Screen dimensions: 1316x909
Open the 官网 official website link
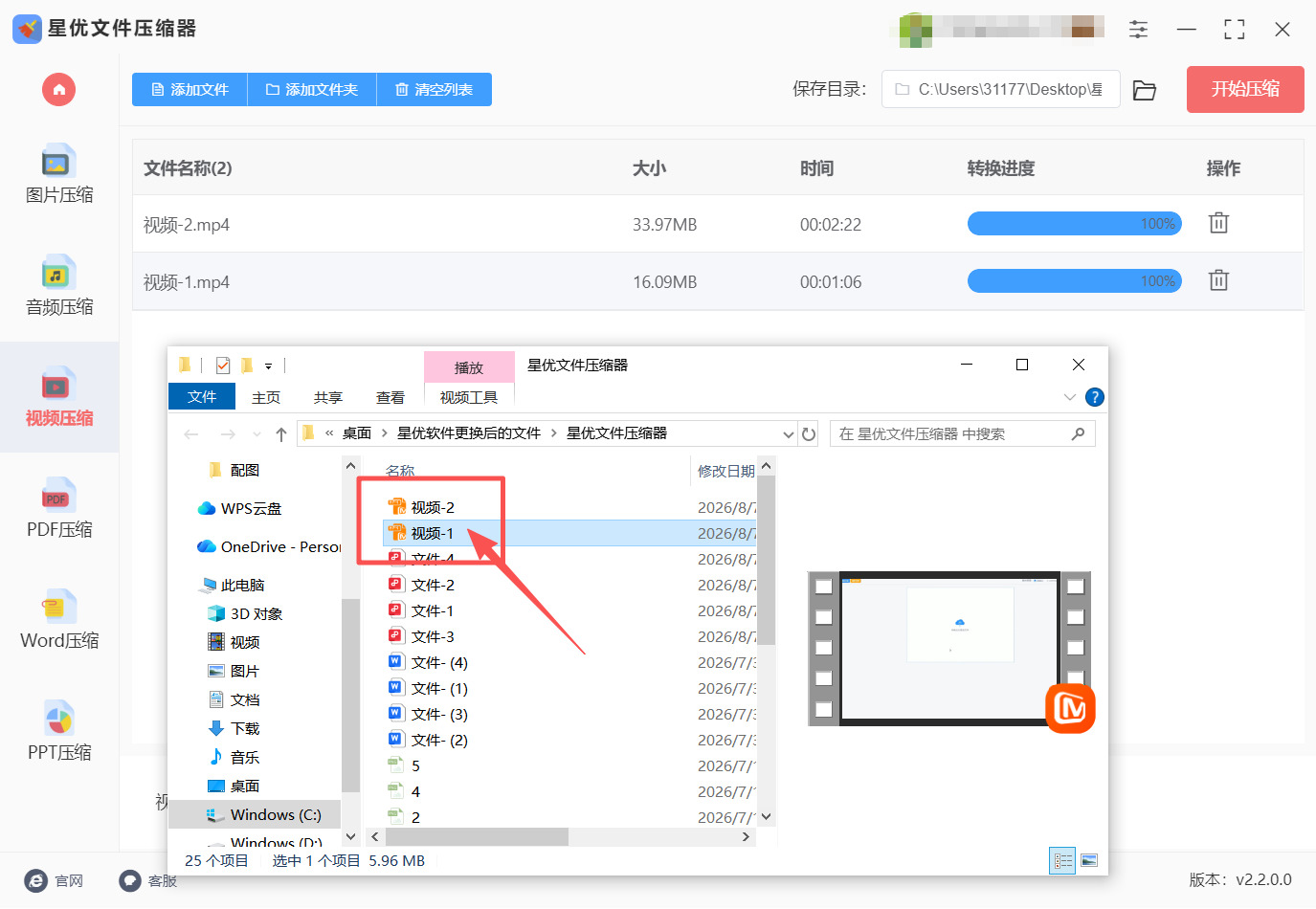pyautogui.click(x=54, y=881)
